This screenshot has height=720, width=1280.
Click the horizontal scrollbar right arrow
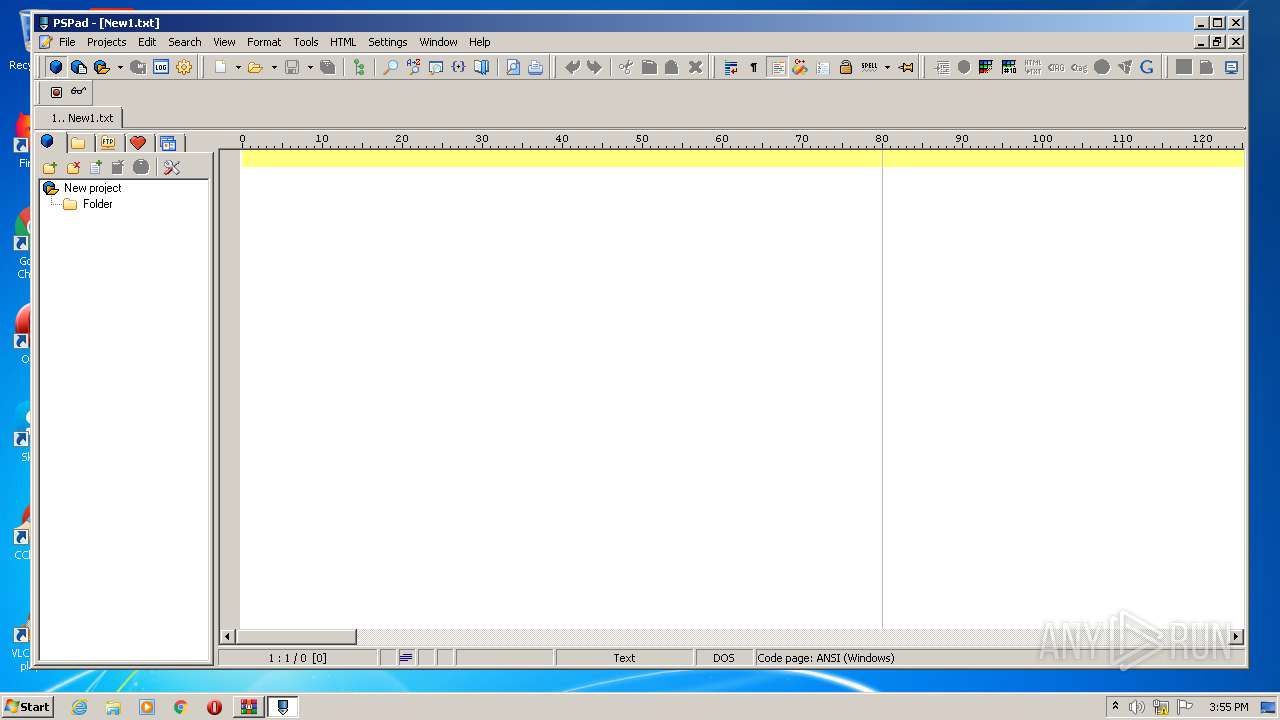click(1236, 637)
